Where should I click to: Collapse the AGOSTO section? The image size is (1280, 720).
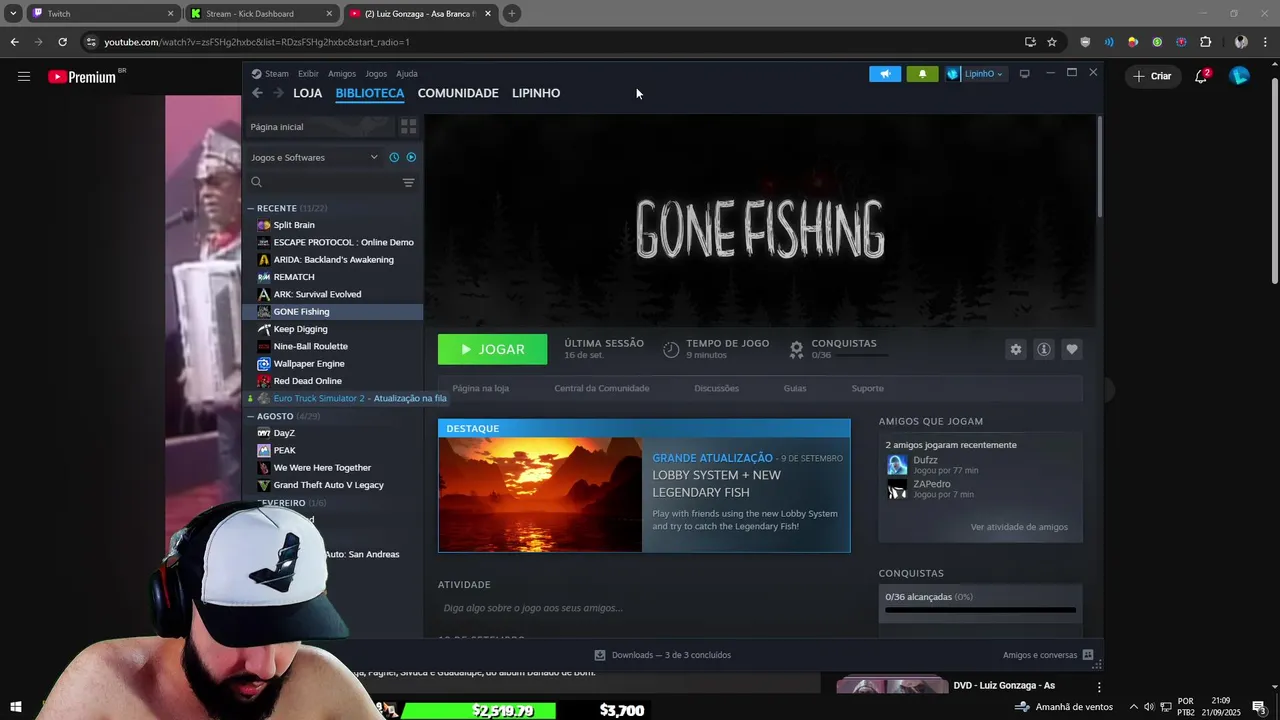(251, 416)
